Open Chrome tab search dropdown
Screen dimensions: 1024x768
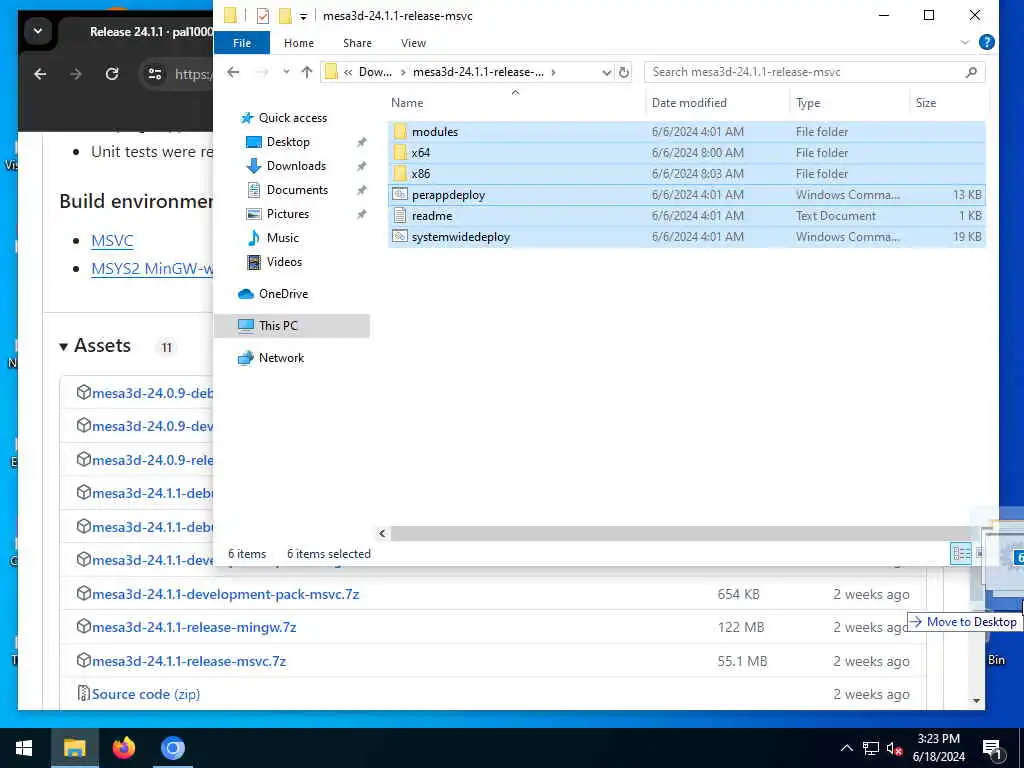(x=37, y=31)
